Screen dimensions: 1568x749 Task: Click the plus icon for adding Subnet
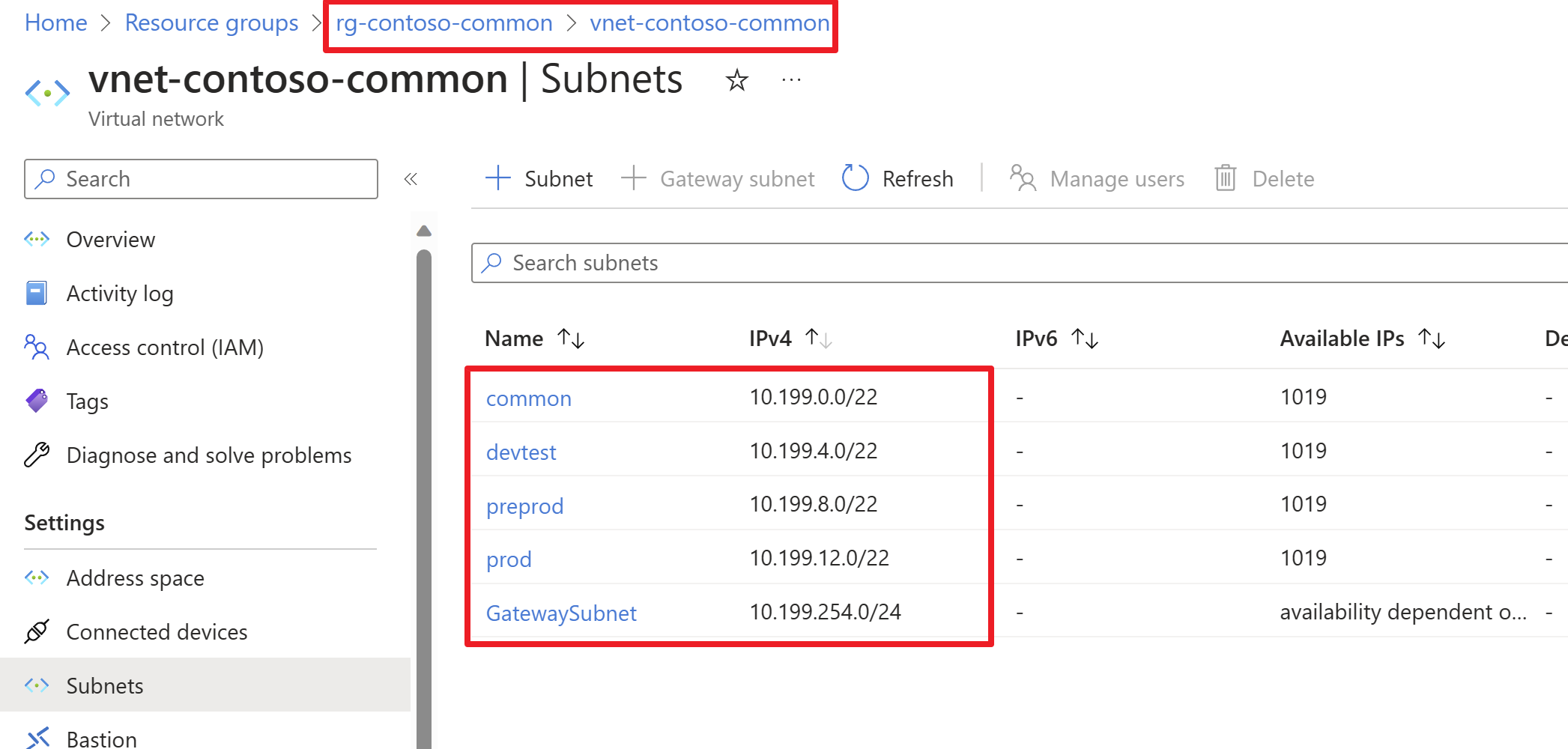tap(498, 178)
